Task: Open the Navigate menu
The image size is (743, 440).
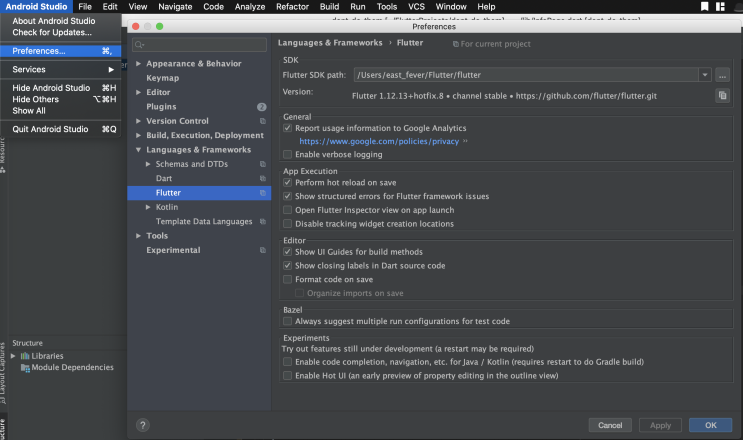Action: [x=175, y=7]
